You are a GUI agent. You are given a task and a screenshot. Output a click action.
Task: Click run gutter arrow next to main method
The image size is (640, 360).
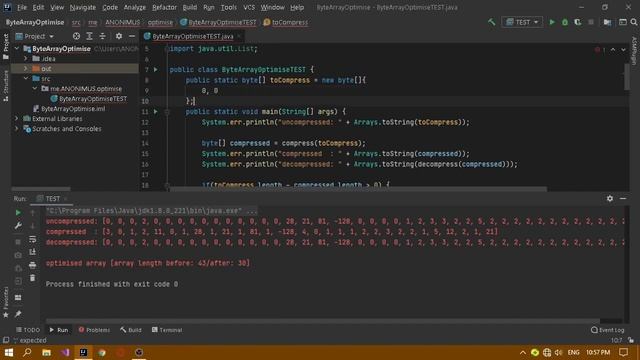[156, 111]
